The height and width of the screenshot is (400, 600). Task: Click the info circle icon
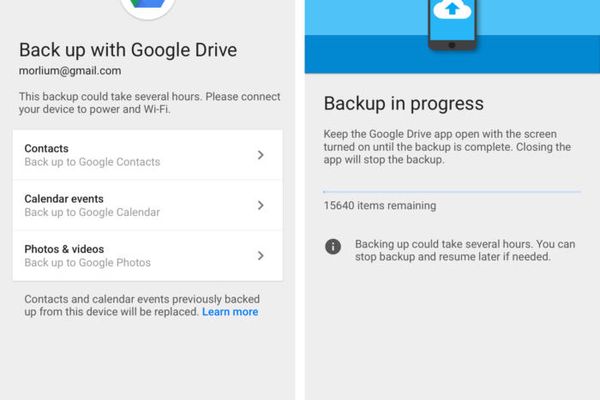point(333,247)
